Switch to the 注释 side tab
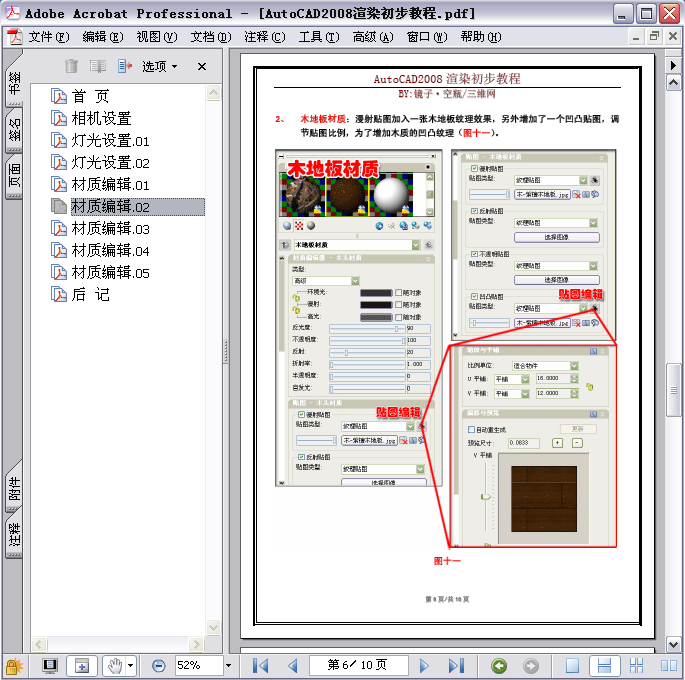This screenshot has width=685, height=680. [14, 535]
